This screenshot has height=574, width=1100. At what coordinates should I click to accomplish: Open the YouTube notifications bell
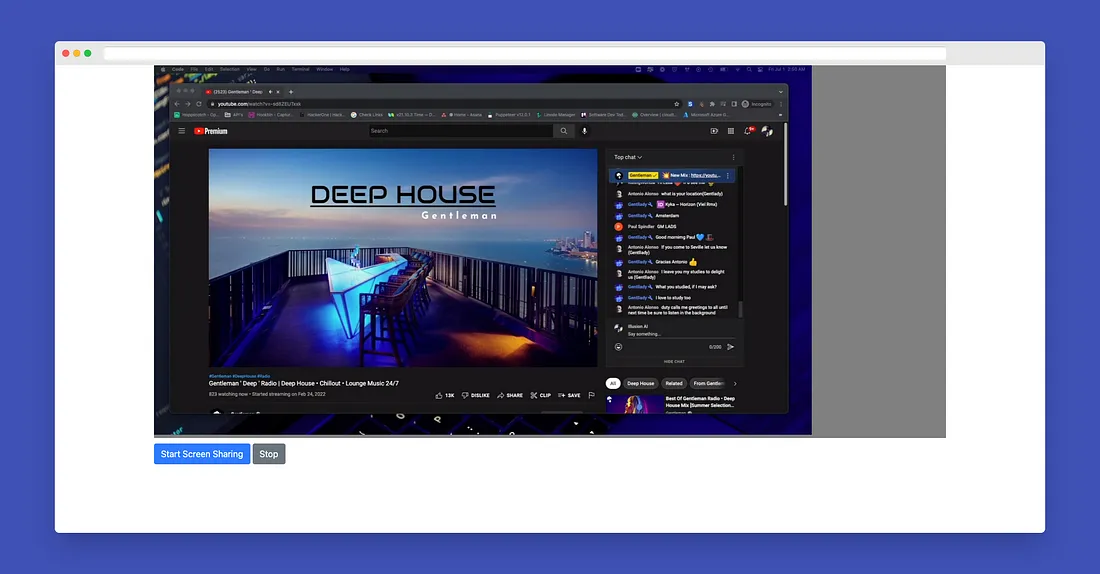748,131
